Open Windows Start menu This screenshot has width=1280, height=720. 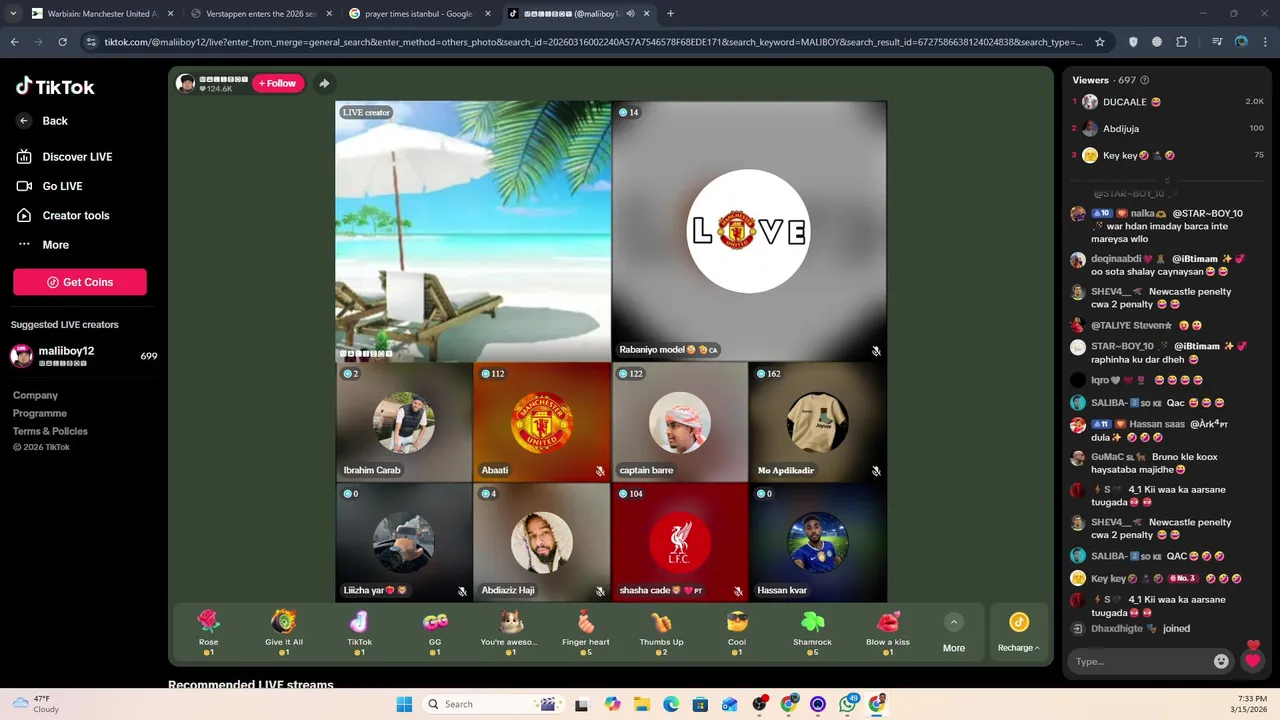[x=404, y=704]
